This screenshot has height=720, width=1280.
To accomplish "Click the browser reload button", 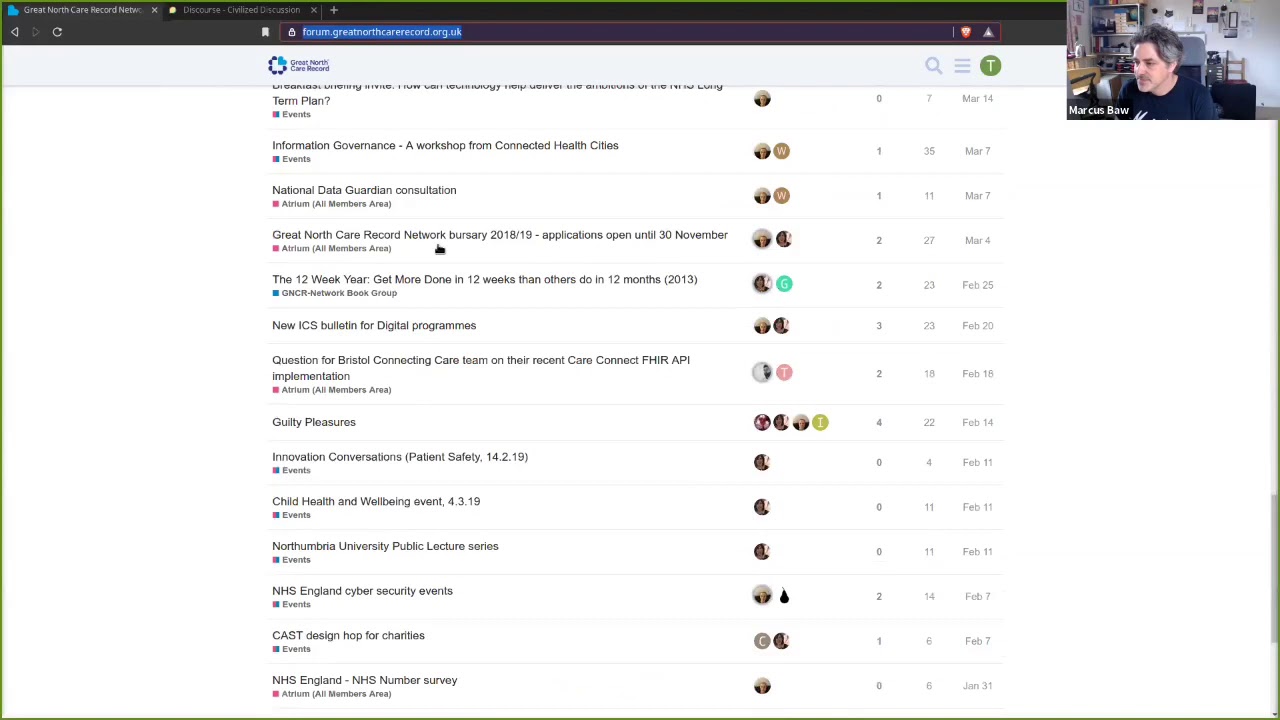I will 57,32.
